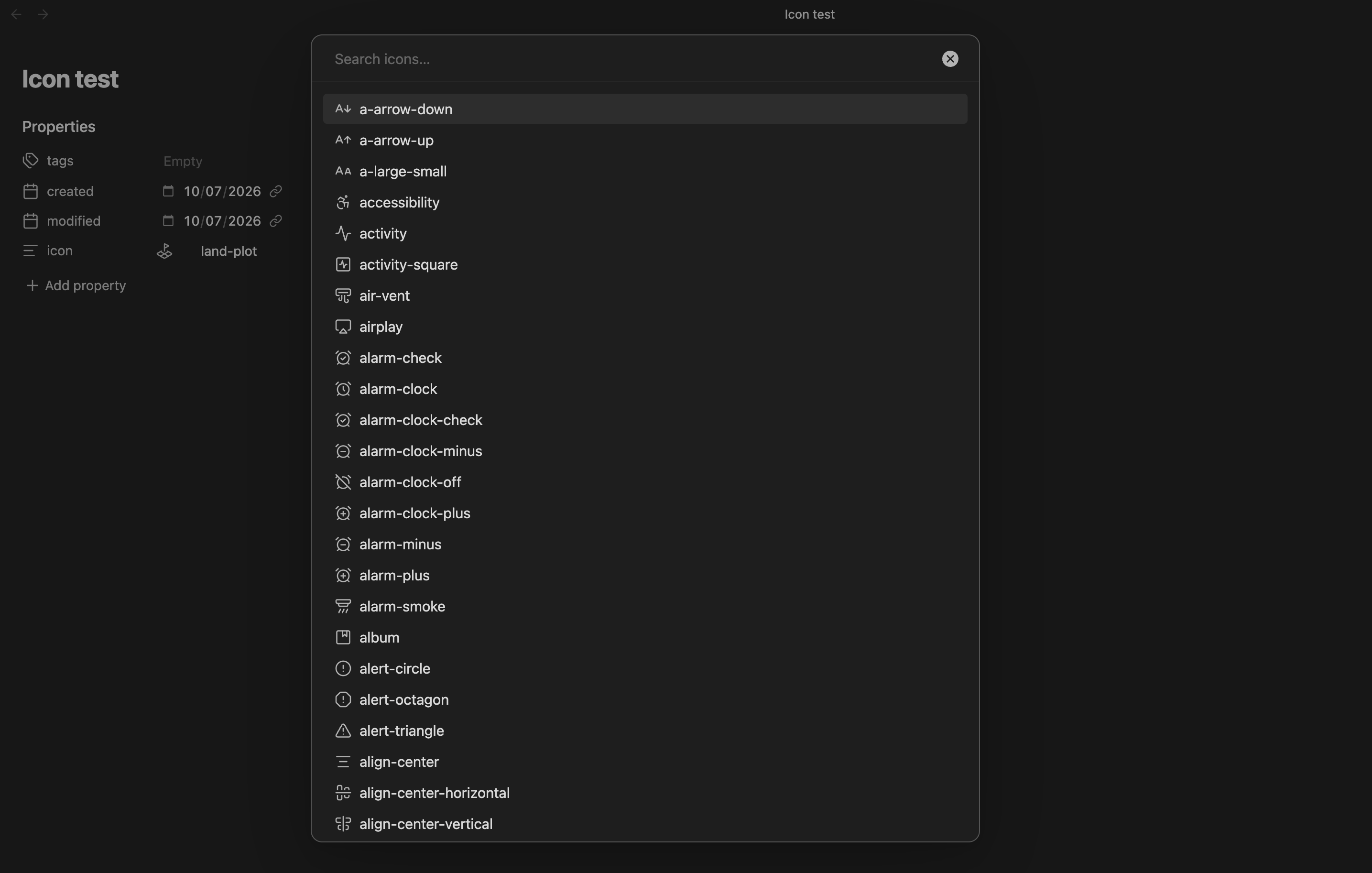
Task: Navigate forward with the right arrow
Action: [x=43, y=14]
